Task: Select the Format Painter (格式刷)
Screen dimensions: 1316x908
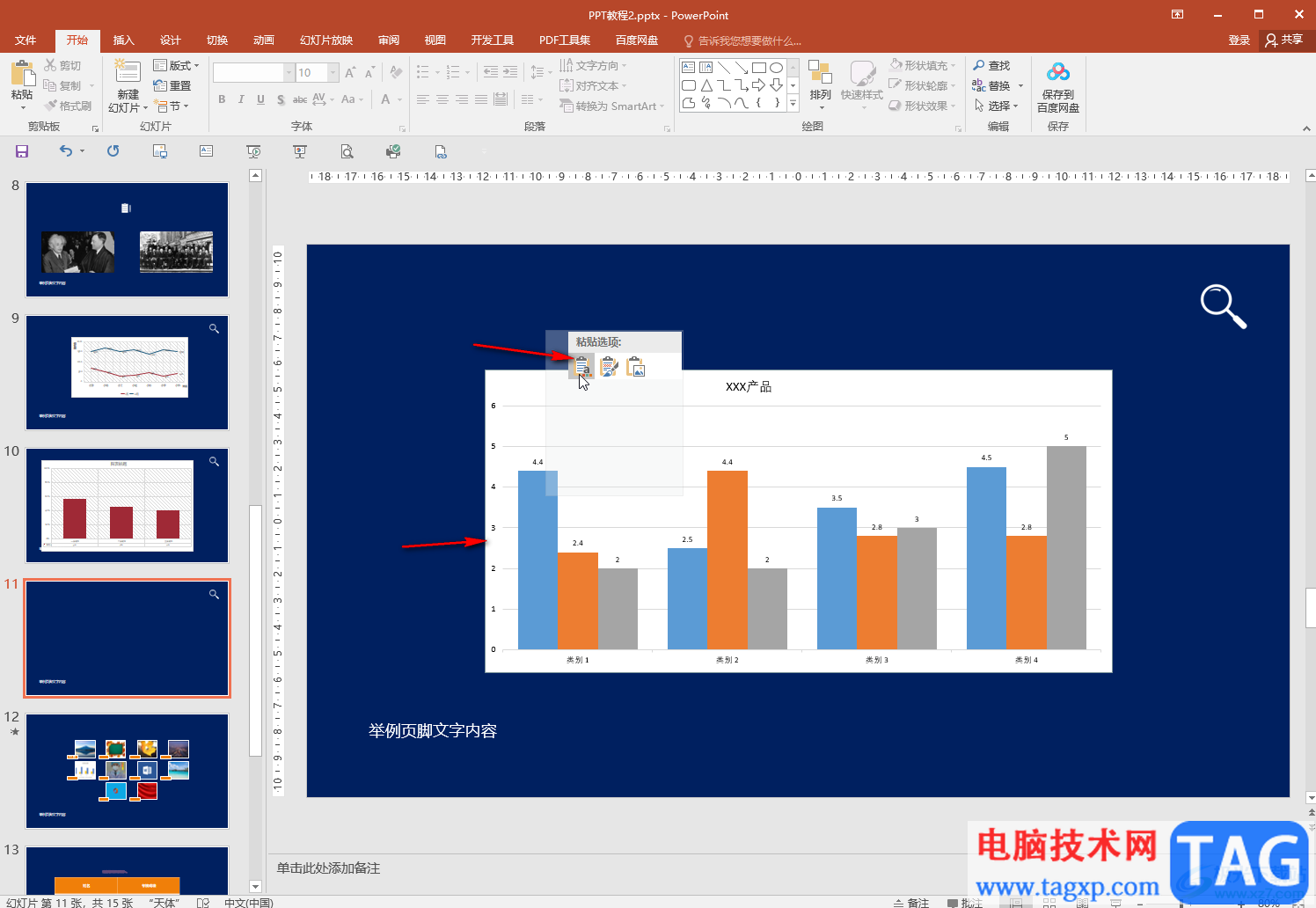Action: click(68, 106)
